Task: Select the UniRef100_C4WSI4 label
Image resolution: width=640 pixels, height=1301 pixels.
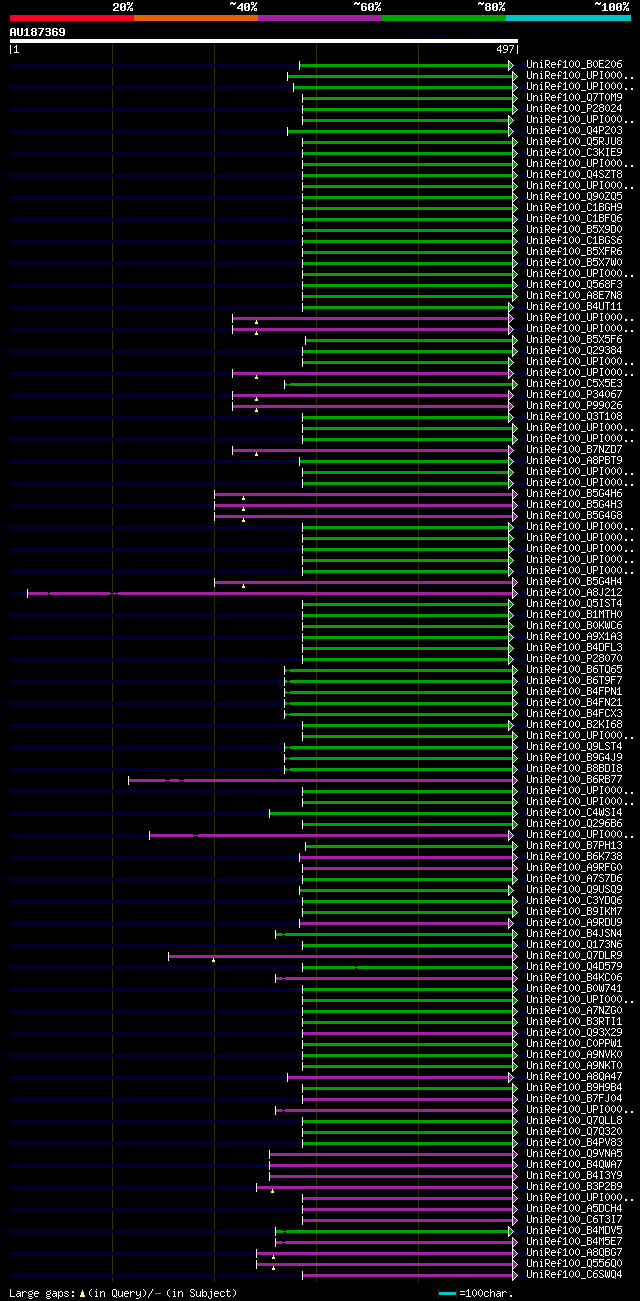Action: (x=575, y=813)
